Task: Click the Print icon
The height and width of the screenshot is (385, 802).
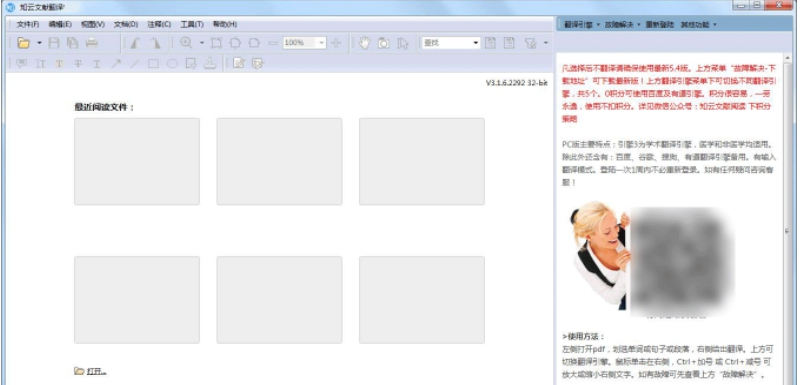Action: (92, 43)
